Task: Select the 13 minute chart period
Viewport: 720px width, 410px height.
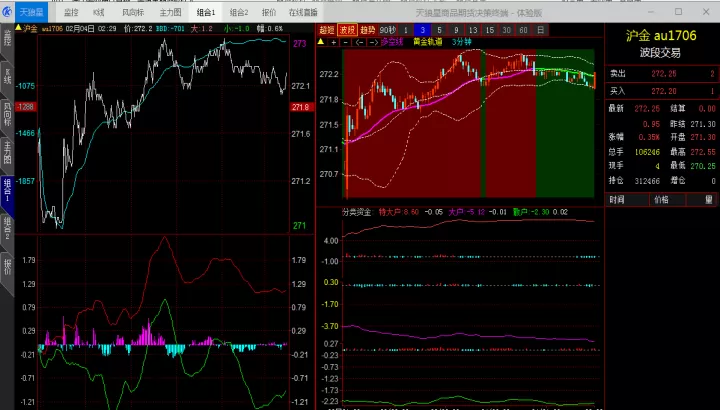Action: click(x=473, y=30)
